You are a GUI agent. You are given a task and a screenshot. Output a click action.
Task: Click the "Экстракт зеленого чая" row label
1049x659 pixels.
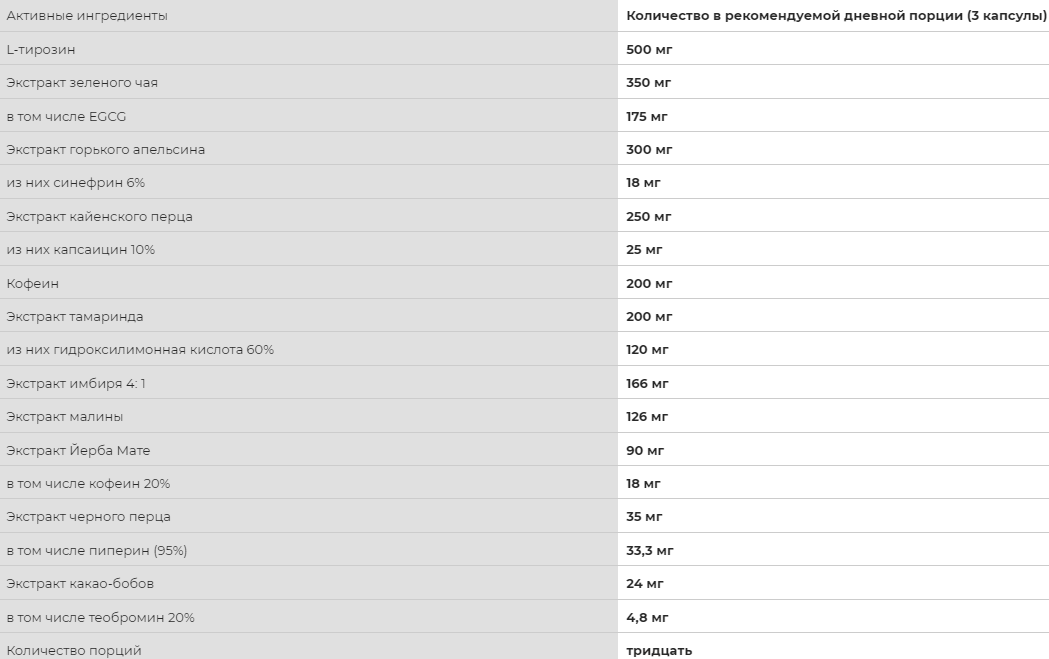coord(82,83)
